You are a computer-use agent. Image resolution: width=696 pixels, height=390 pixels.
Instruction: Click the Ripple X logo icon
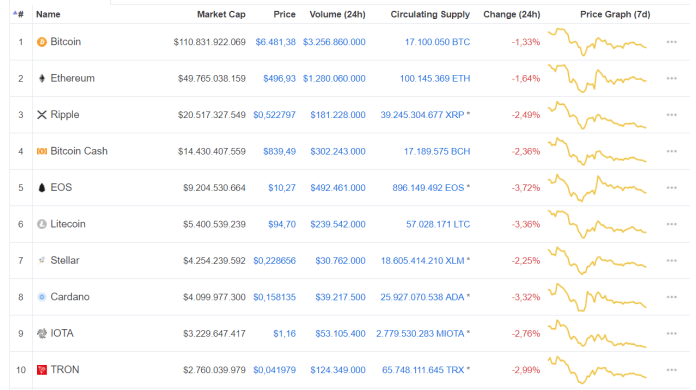pos(42,115)
